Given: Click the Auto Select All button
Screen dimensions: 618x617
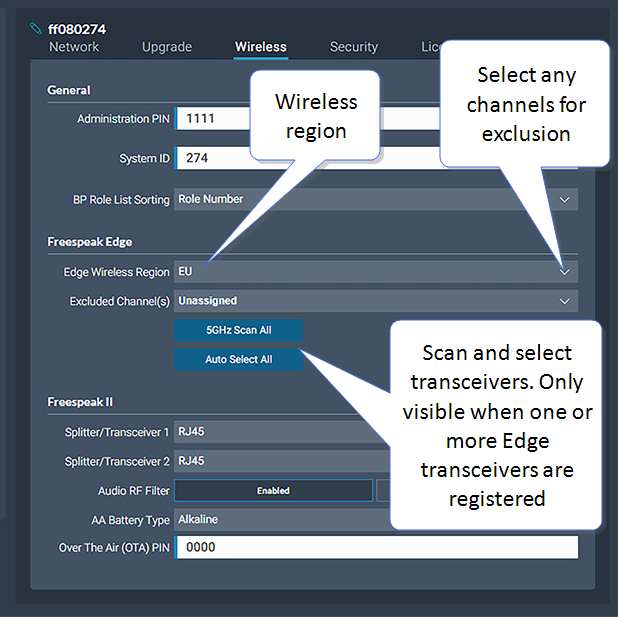Looking at the screenshot, I should [x=238, y=359].
